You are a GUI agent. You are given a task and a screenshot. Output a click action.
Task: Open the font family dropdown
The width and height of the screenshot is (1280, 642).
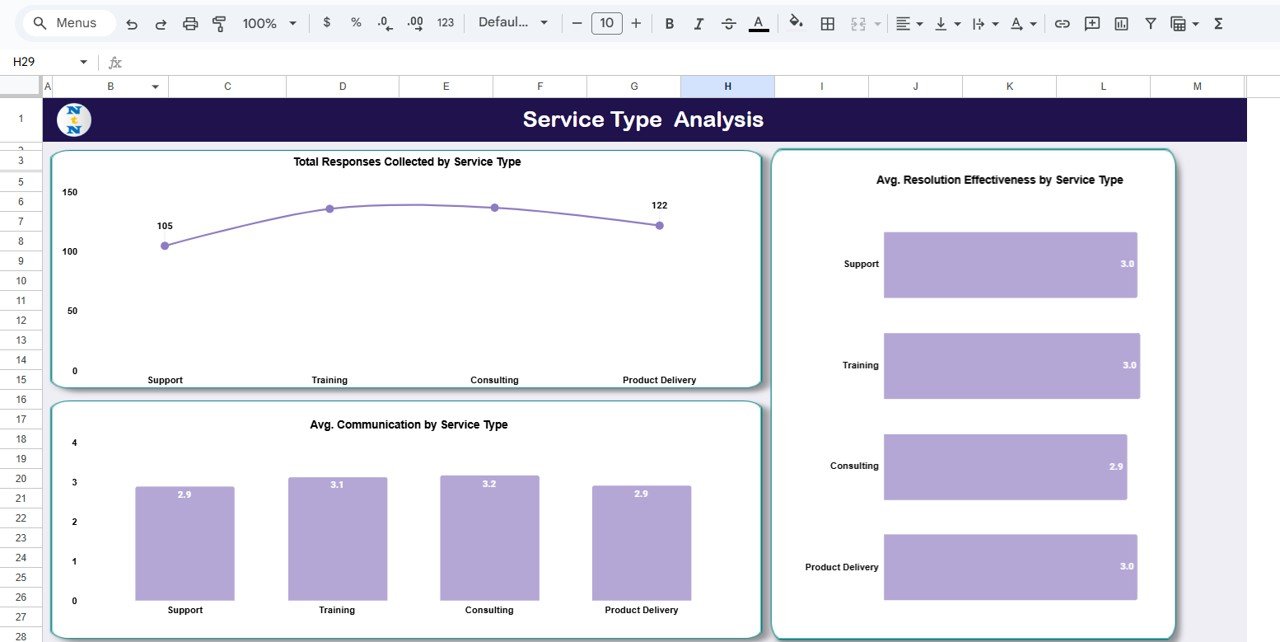513,22
